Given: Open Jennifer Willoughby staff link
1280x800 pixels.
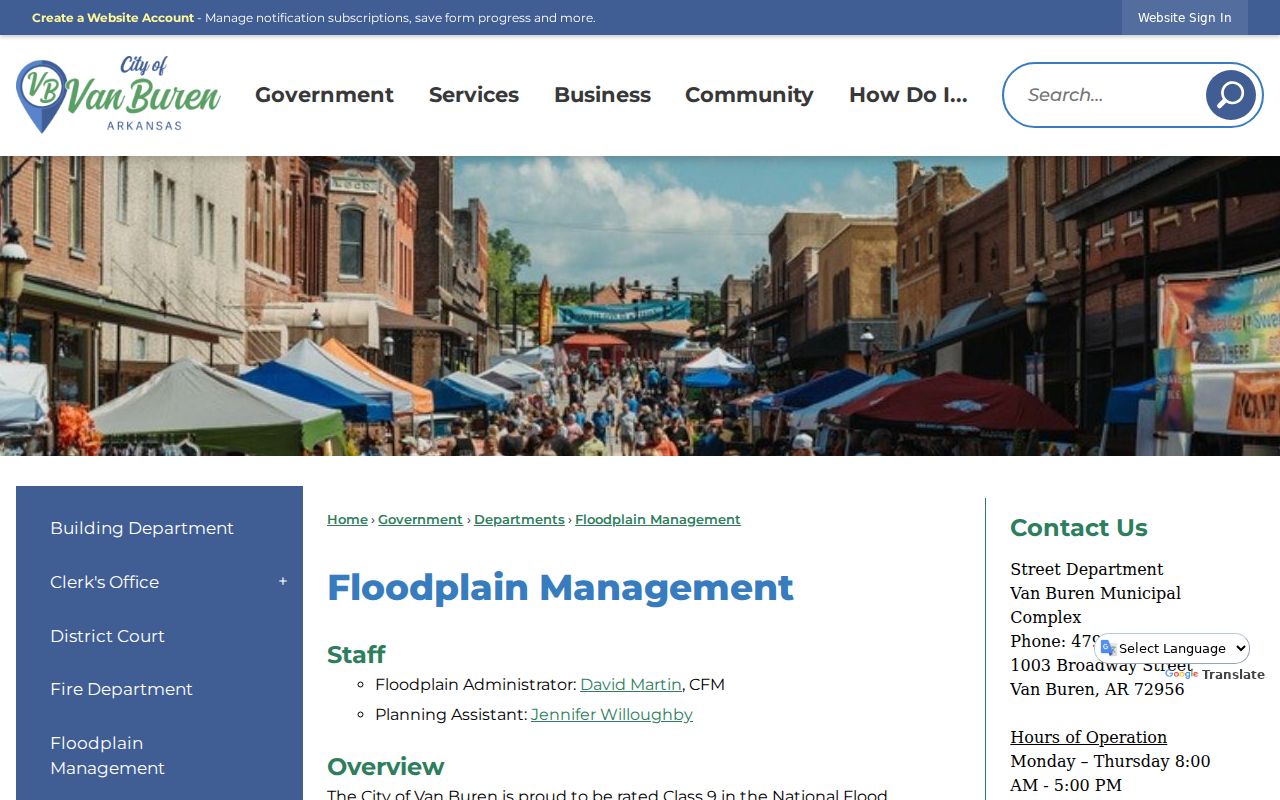Looking at the screenshot, I should pos(612,715).
